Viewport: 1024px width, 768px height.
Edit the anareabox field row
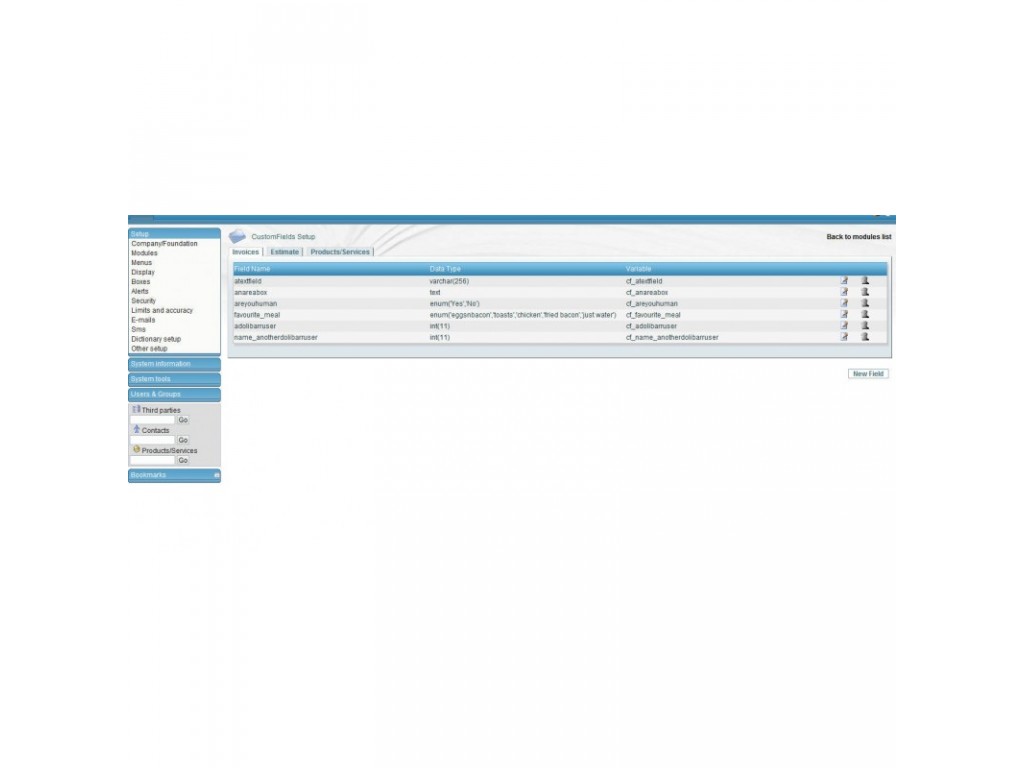click(844, 292)
